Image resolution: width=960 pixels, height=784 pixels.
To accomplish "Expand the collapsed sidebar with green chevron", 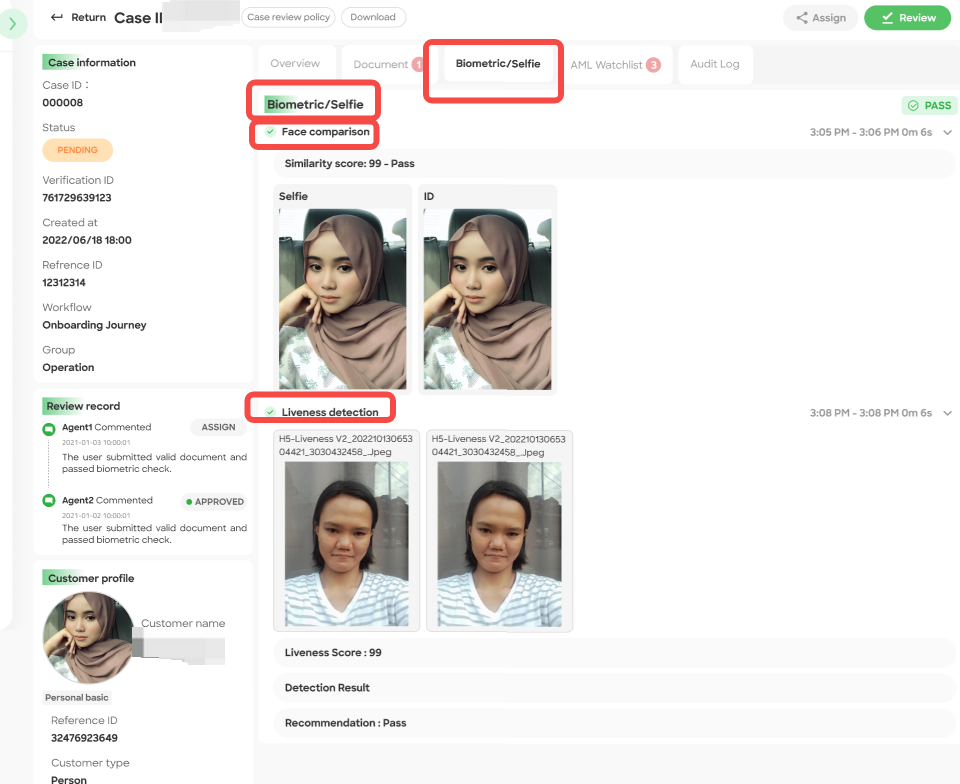I will [12, 24].
